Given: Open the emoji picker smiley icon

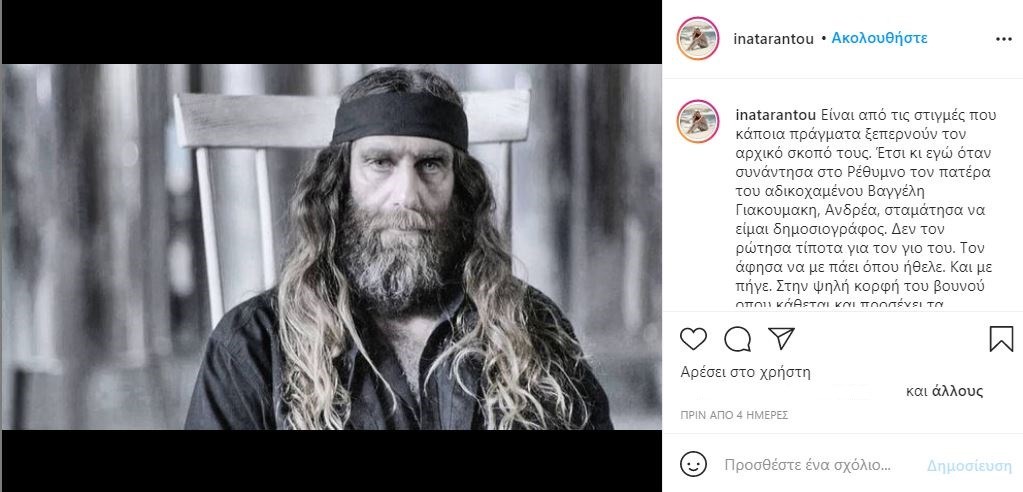Looking at the screenshot, I should coord(693,465).
